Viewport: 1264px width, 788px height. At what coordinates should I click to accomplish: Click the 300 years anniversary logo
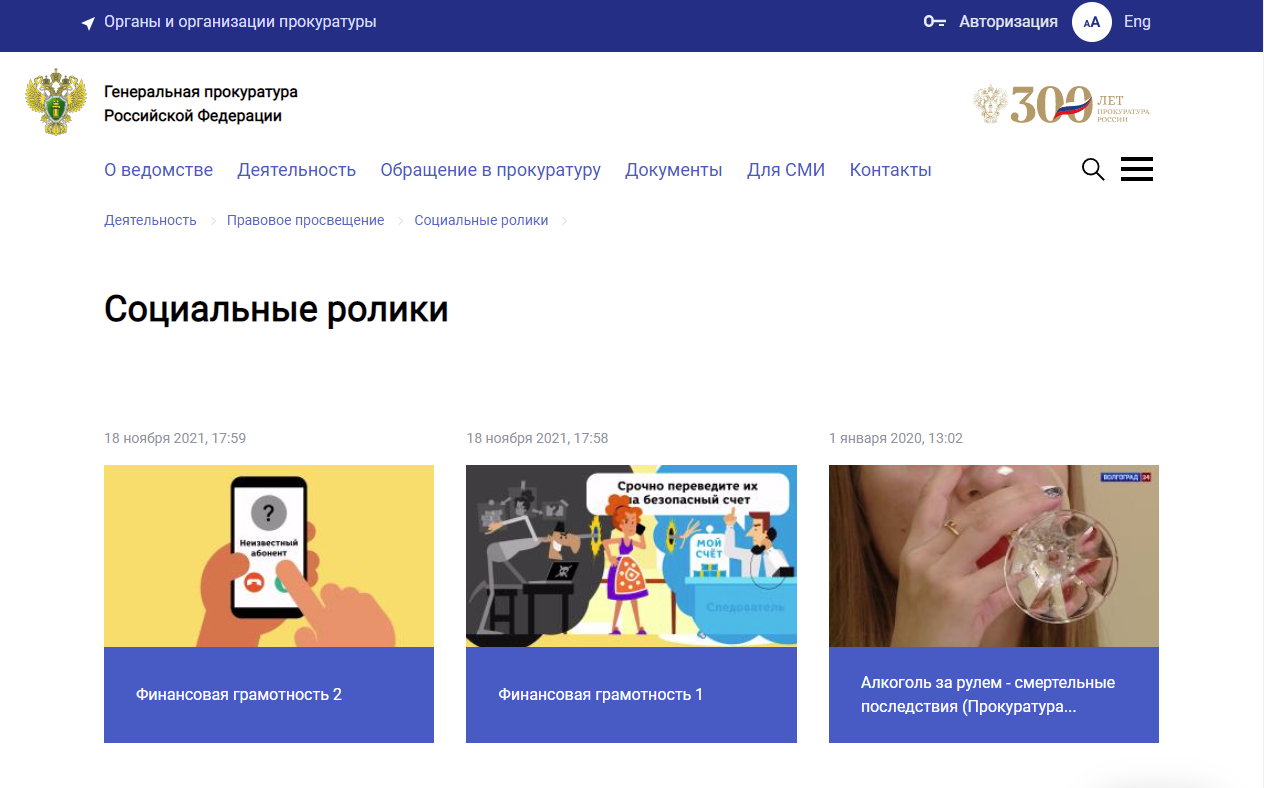point(1061,104)
